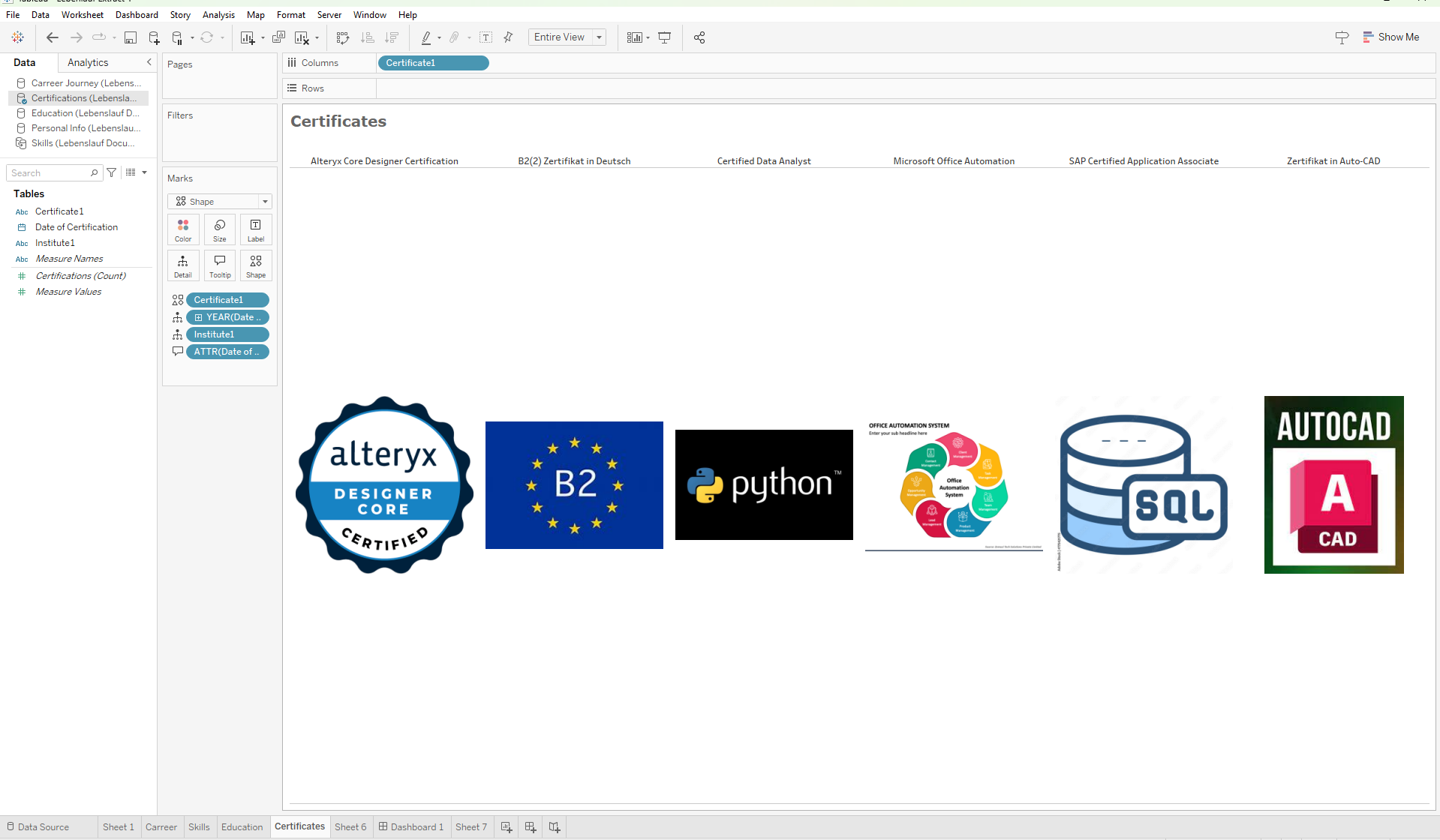
Task: Click the python logo image
Action: point(764,484)
